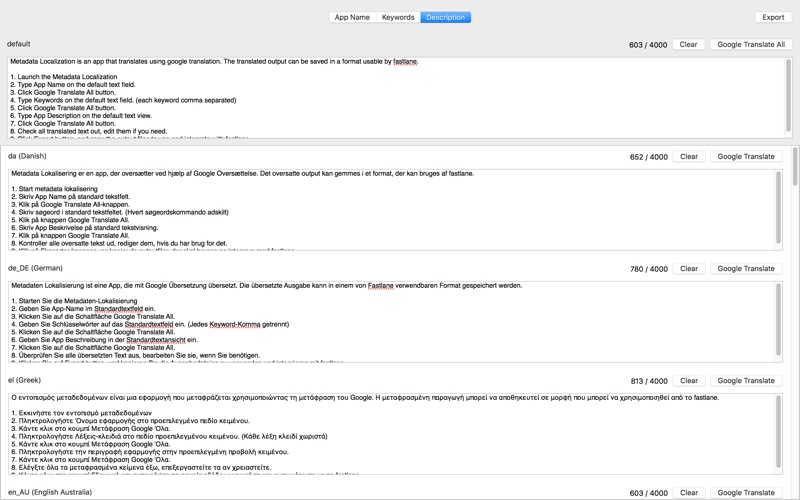Select the Description tab

(445, 17)
